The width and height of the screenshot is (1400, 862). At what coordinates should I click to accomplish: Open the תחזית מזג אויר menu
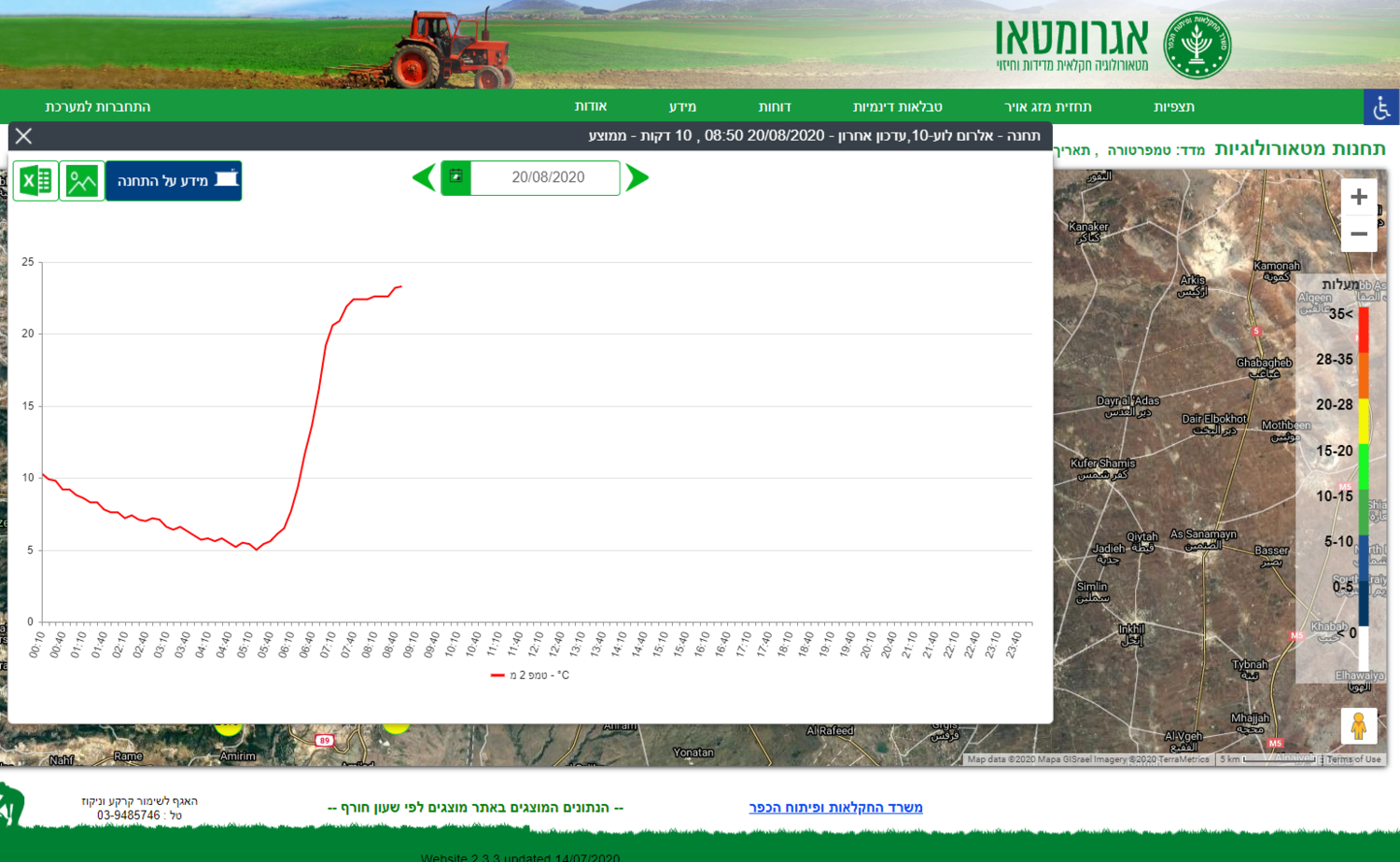(x=1047, y=107)
